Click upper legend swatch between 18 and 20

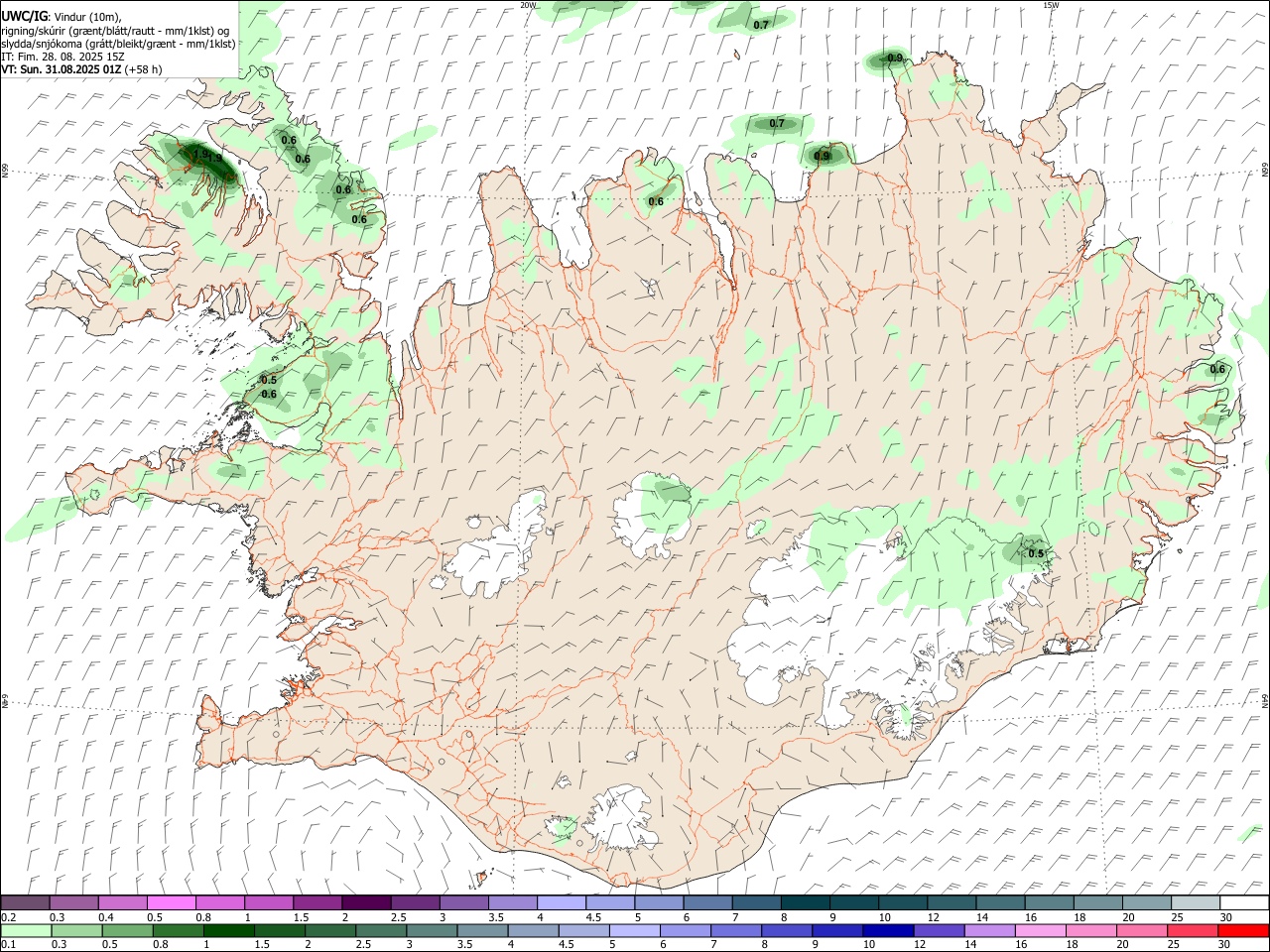1097,903
